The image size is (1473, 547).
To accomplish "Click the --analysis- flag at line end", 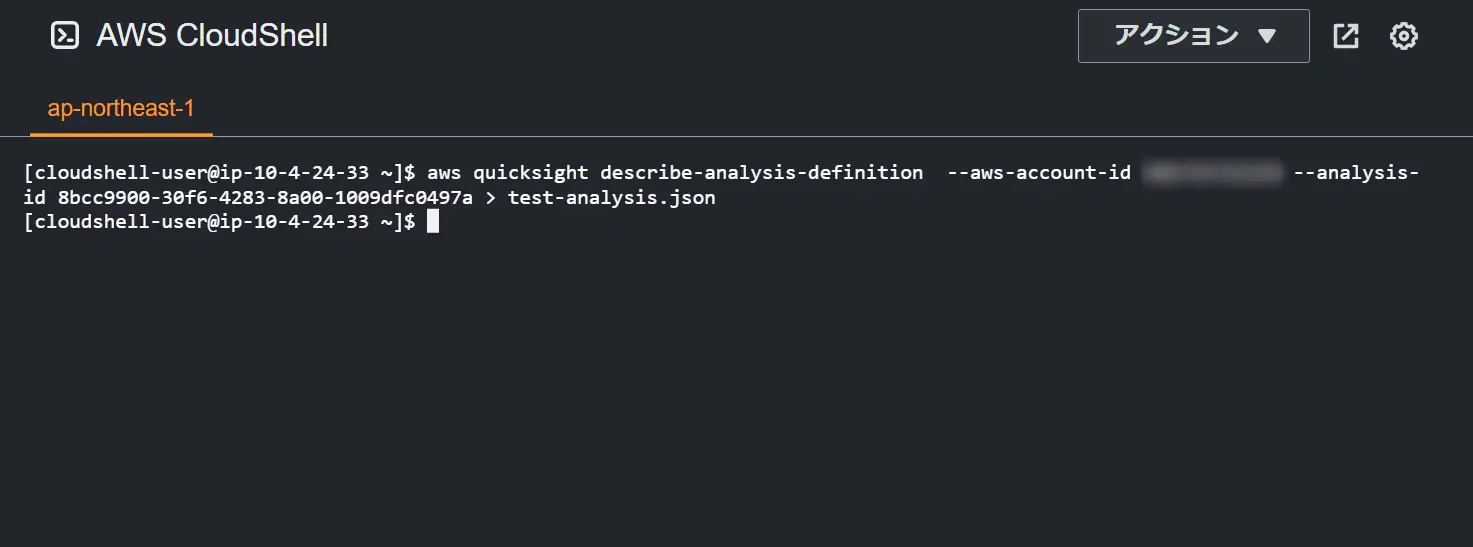I will (1356, 172).
